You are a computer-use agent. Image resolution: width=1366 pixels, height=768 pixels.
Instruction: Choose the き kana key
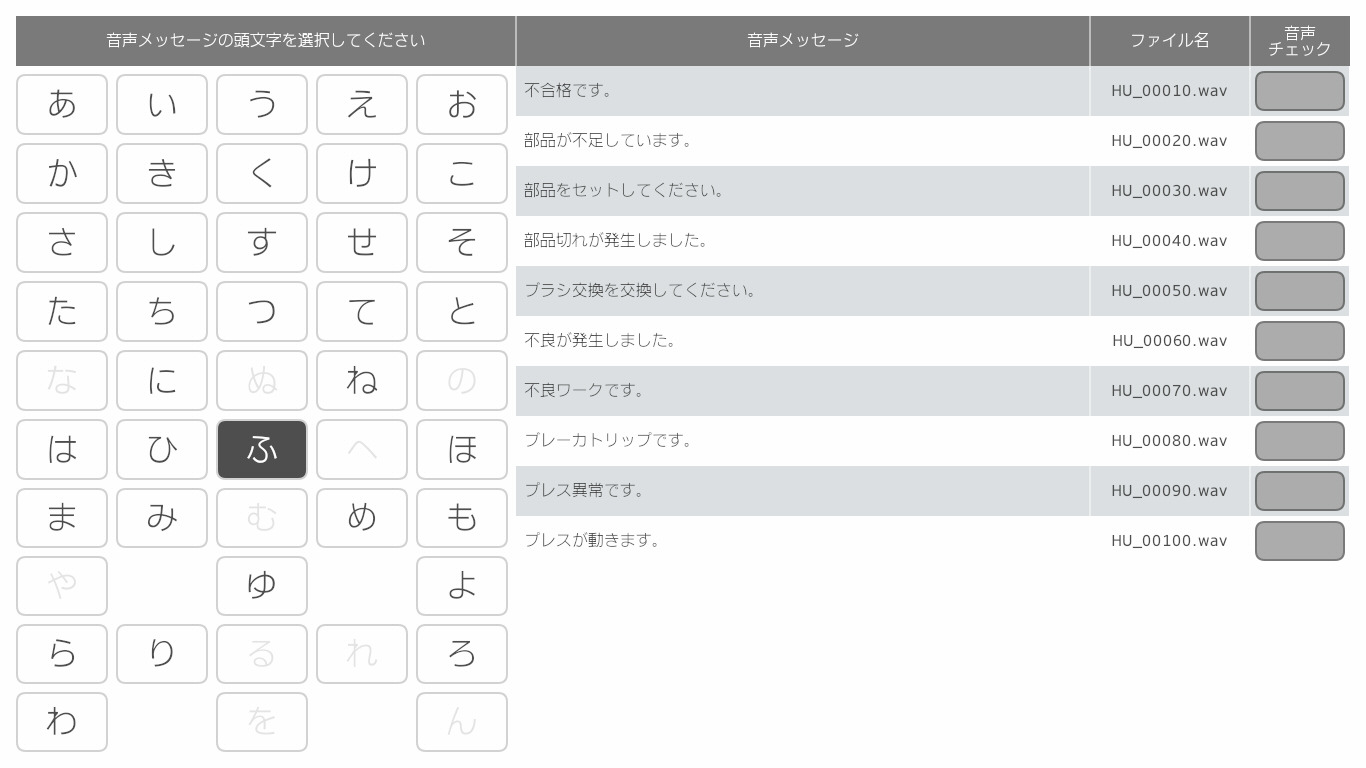162,173
